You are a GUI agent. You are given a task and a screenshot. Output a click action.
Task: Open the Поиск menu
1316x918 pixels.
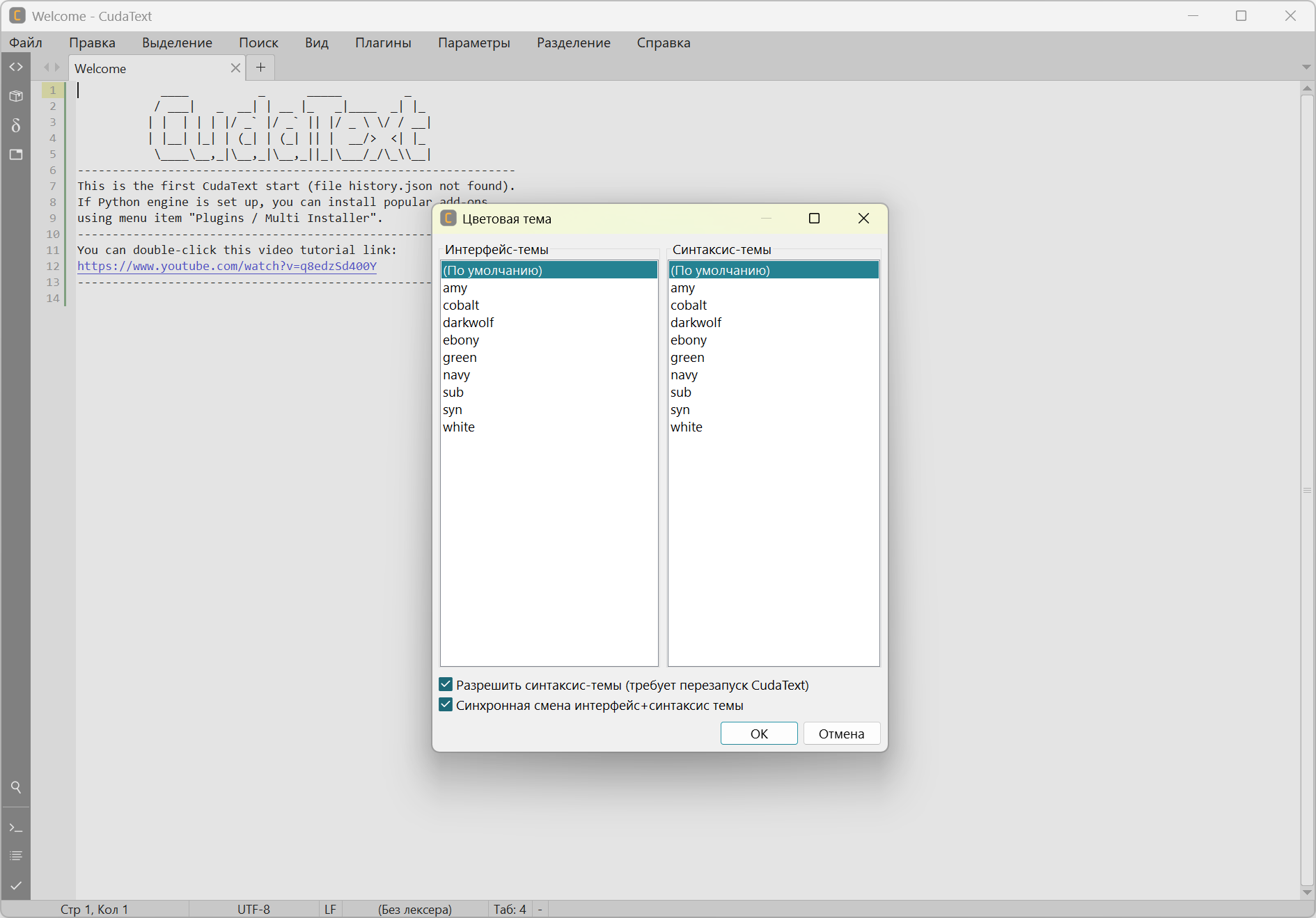(x=258, y=42)
